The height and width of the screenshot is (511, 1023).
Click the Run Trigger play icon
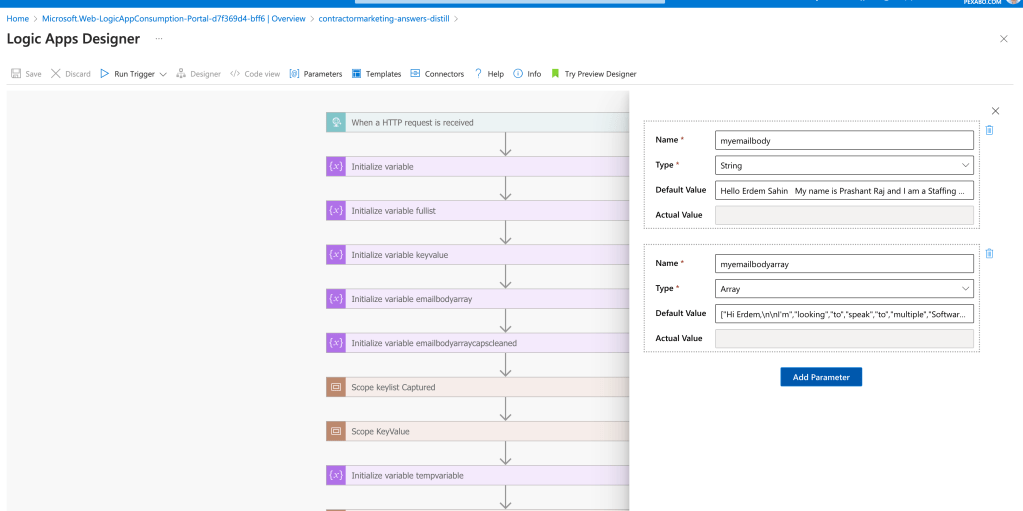[x=104, y=74]
